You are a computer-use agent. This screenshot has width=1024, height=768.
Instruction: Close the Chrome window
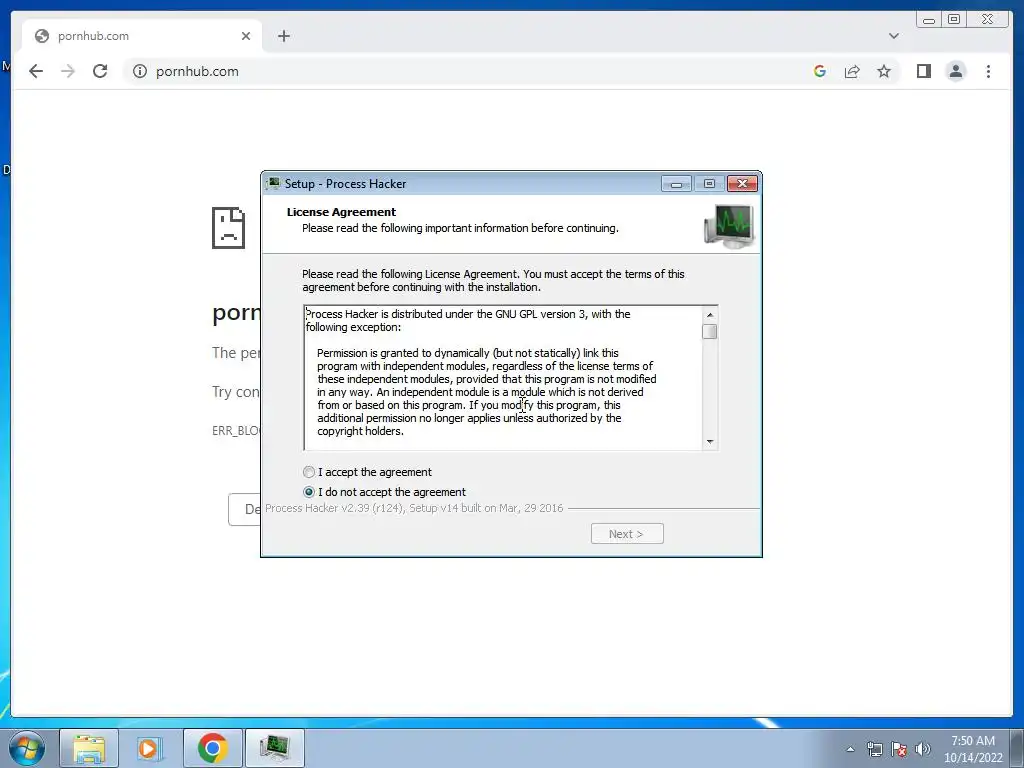[987, 20]
